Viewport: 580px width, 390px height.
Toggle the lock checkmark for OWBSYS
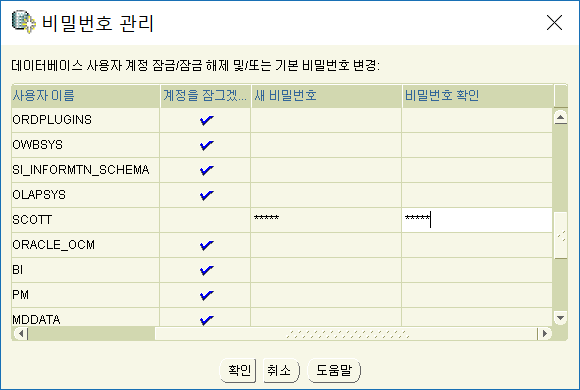(x=206, y=145)
